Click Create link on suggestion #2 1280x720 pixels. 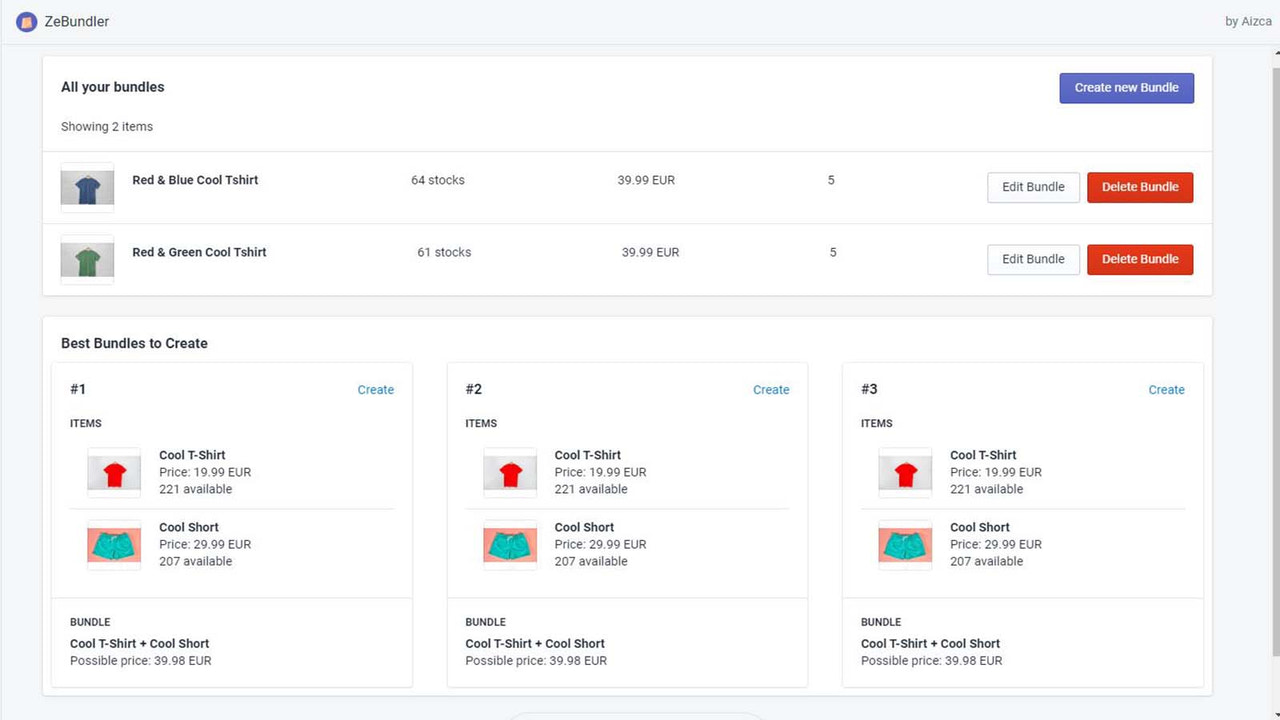click(x=771, y=390)
